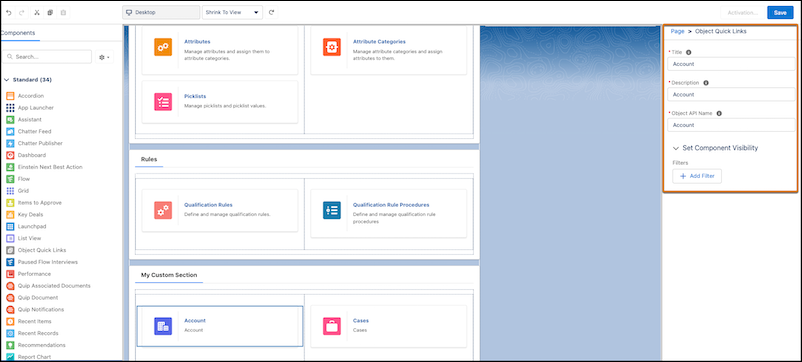Click the Object API Name input field
The width and height of the screenshot is (802, 362).
coord(731,125)
